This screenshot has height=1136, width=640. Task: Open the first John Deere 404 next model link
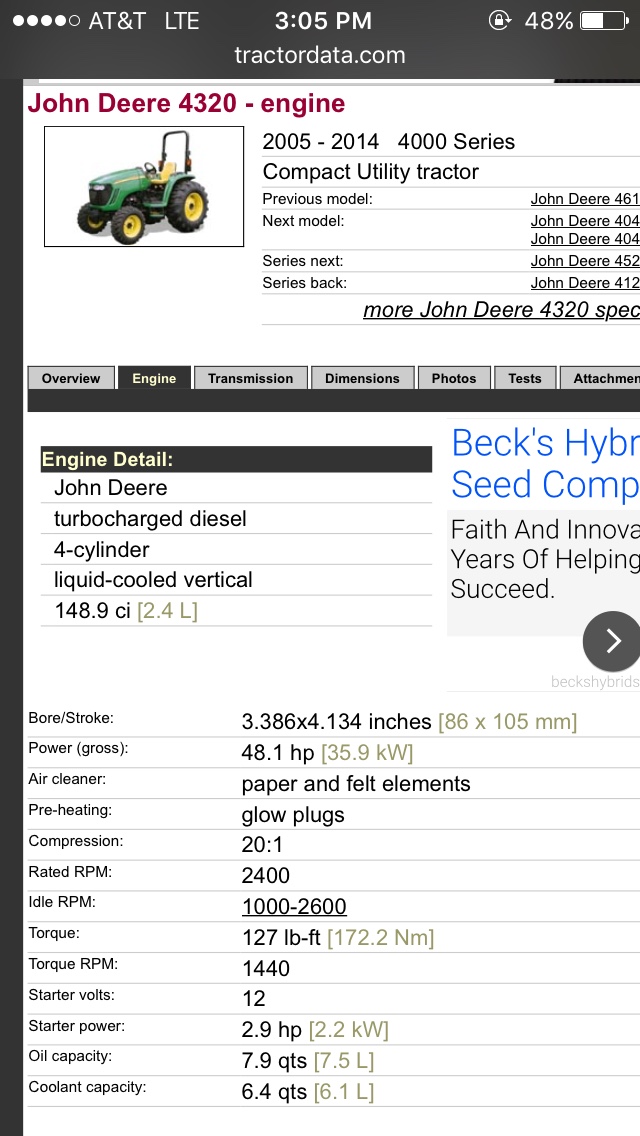(585, 221)
